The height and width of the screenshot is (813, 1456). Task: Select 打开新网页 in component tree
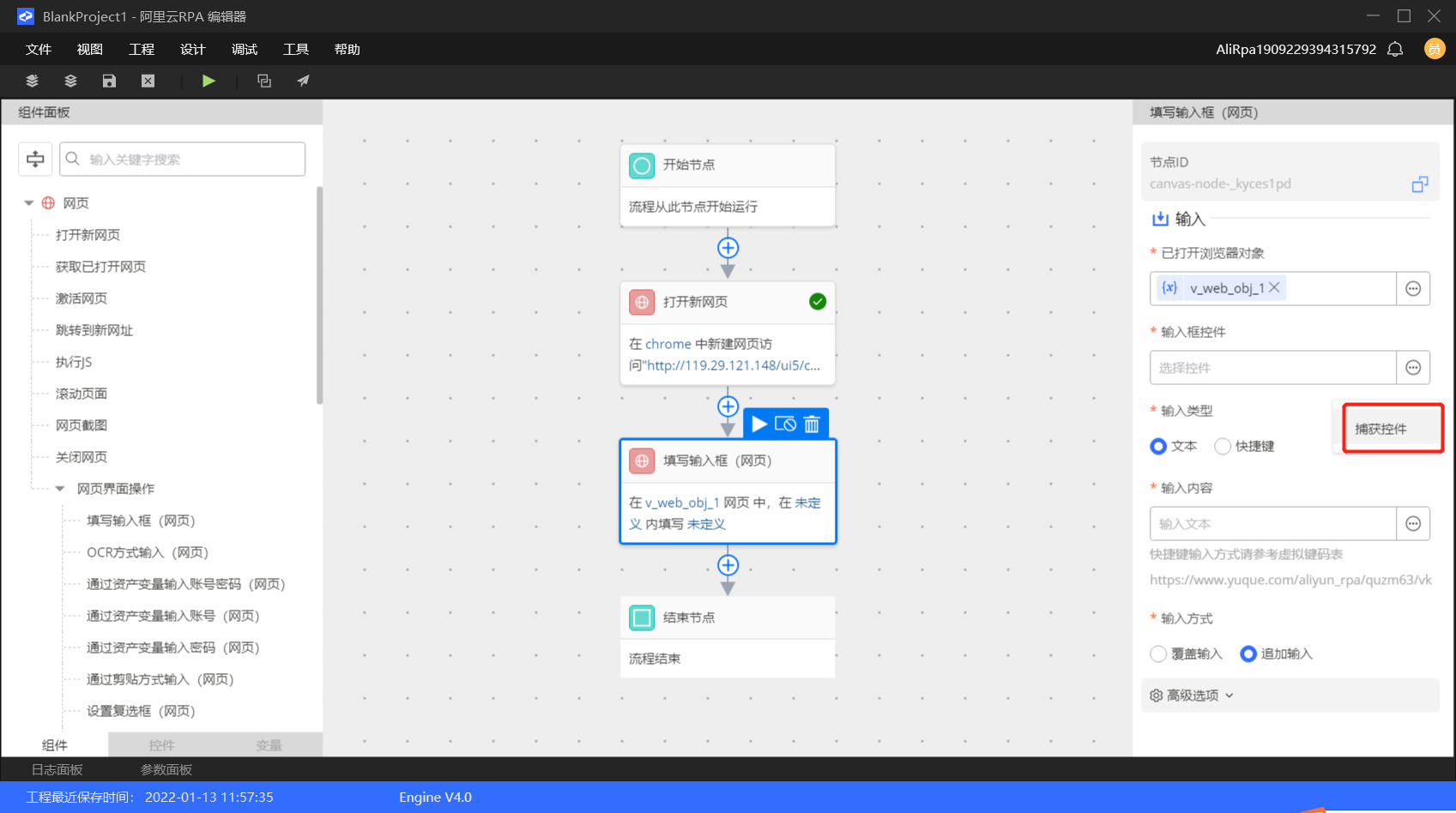88,235
